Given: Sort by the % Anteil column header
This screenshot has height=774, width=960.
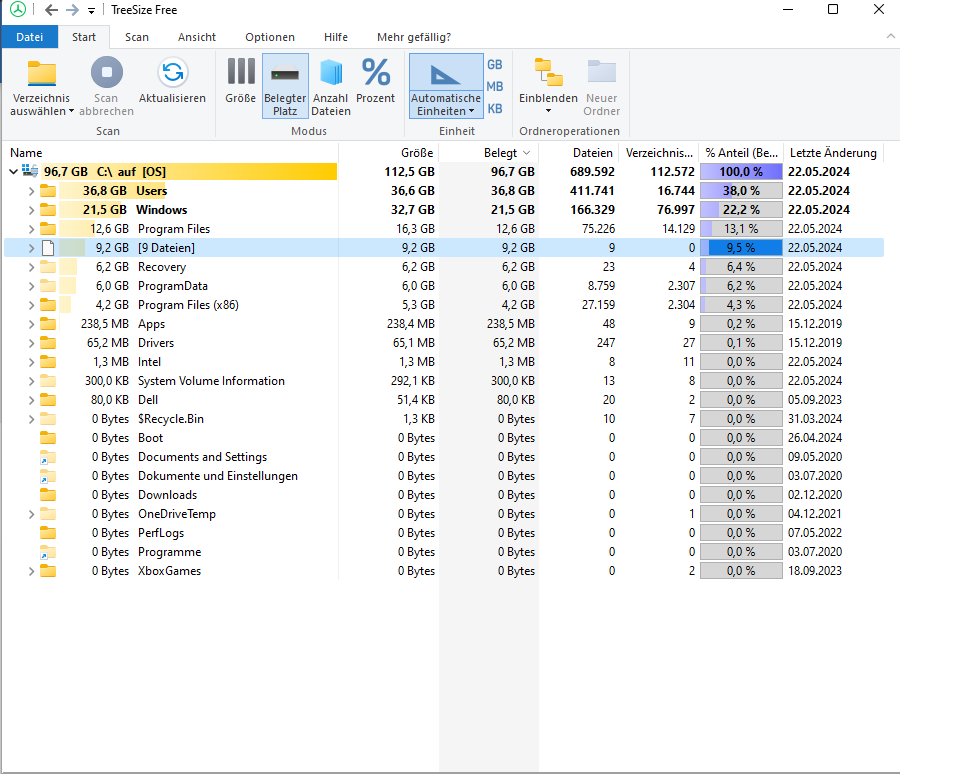Looking at the screenshot, I should tap(741, 152).
